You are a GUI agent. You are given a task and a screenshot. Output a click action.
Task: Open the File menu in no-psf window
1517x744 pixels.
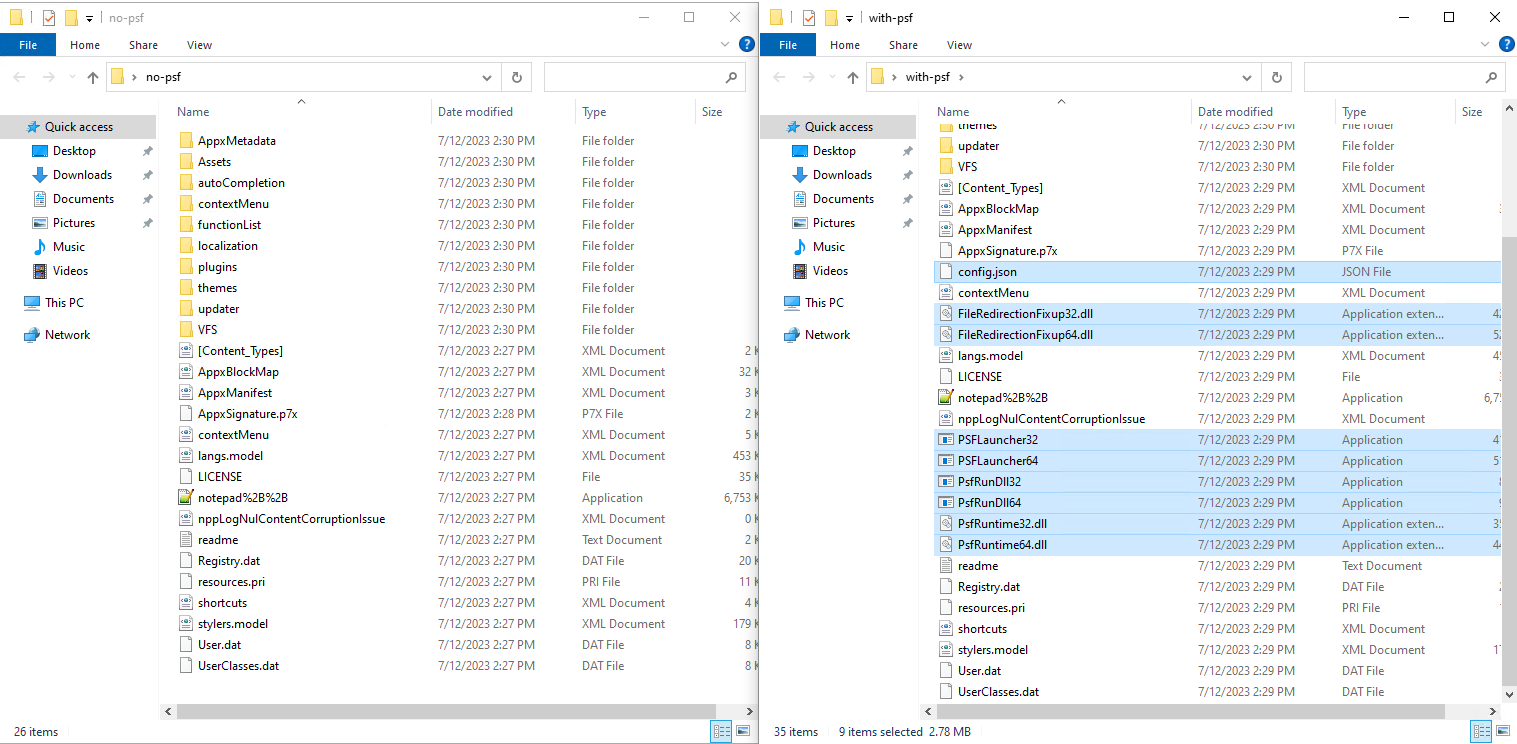(x=28, y=45)
